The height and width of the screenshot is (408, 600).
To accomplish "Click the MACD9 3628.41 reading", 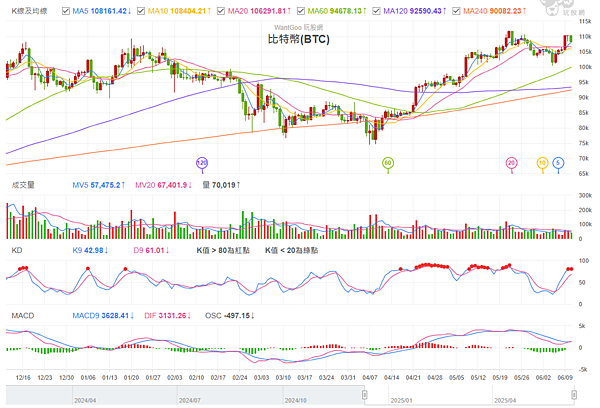I will pyautogui.click(x=101, y=316).
